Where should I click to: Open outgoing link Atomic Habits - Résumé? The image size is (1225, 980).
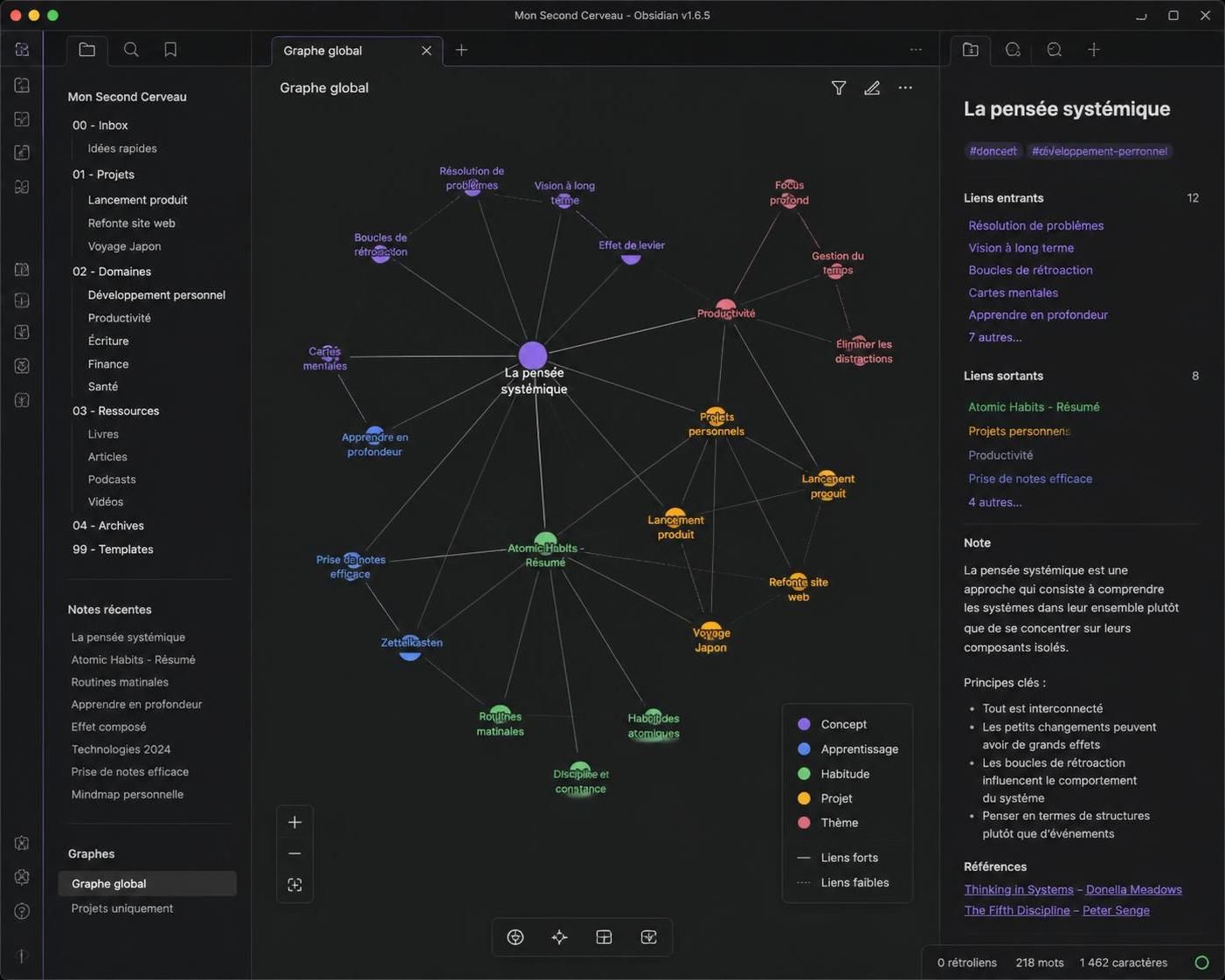pyautogui.click(x=1034, y=407)
